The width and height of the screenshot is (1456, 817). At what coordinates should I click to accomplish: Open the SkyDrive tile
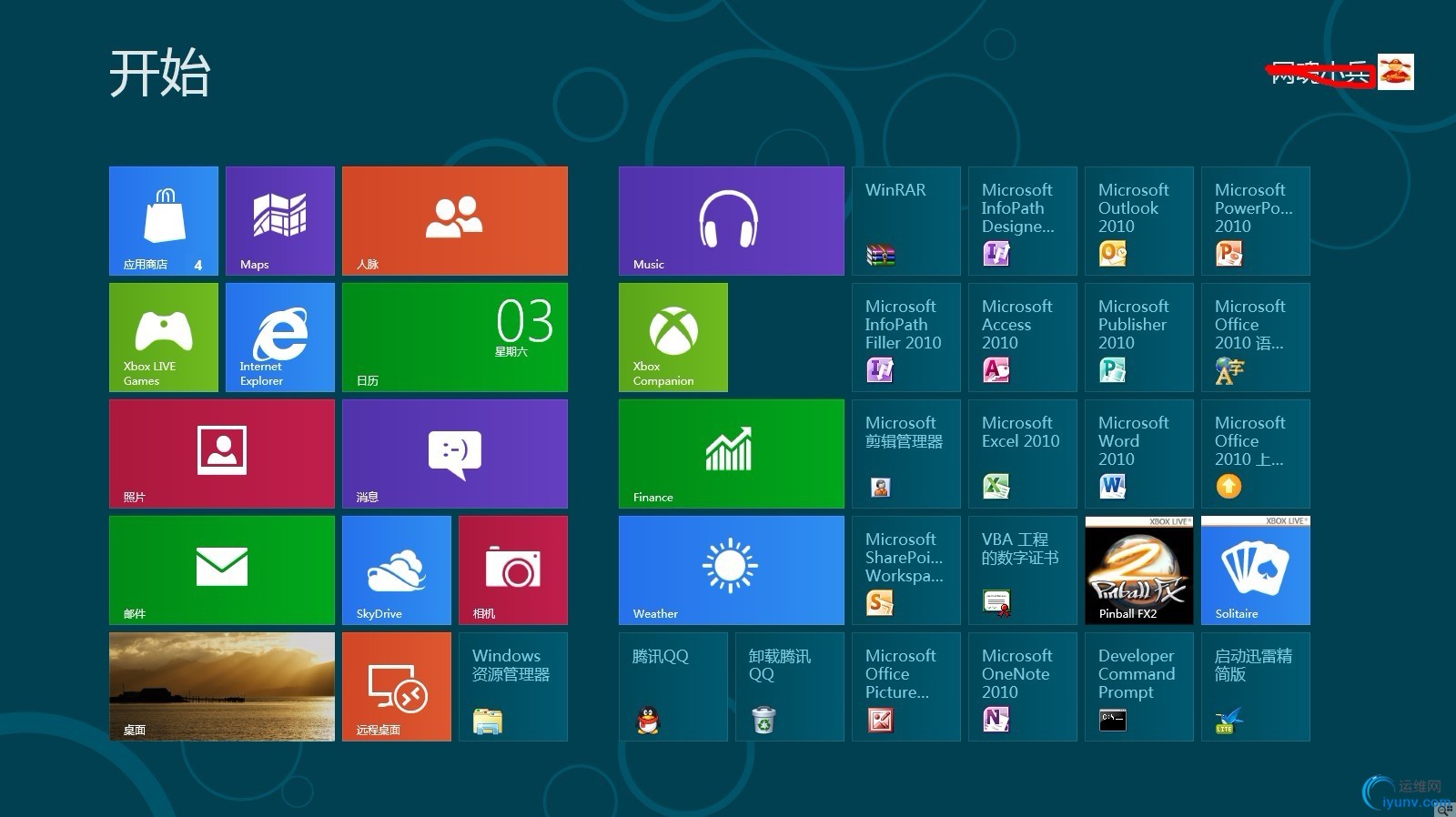[x=397, y=570]
